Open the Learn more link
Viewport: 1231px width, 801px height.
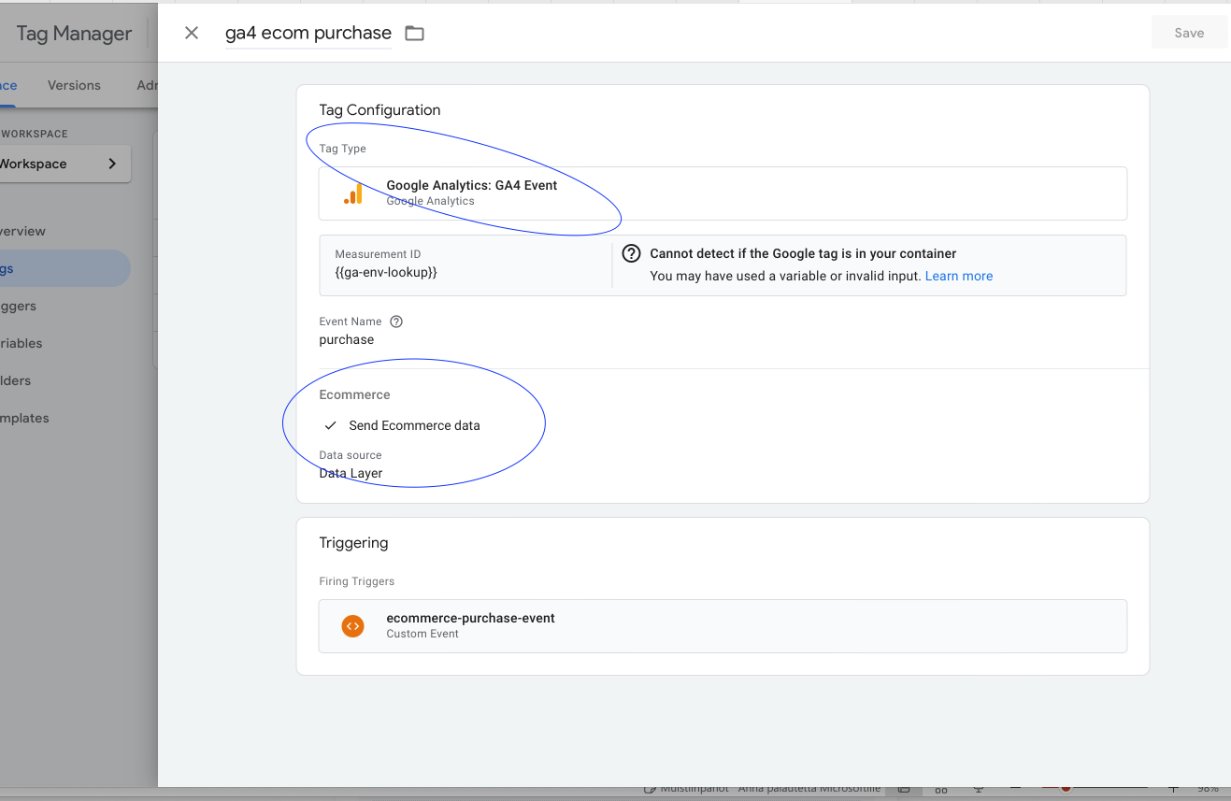click(x=958, y=276)
